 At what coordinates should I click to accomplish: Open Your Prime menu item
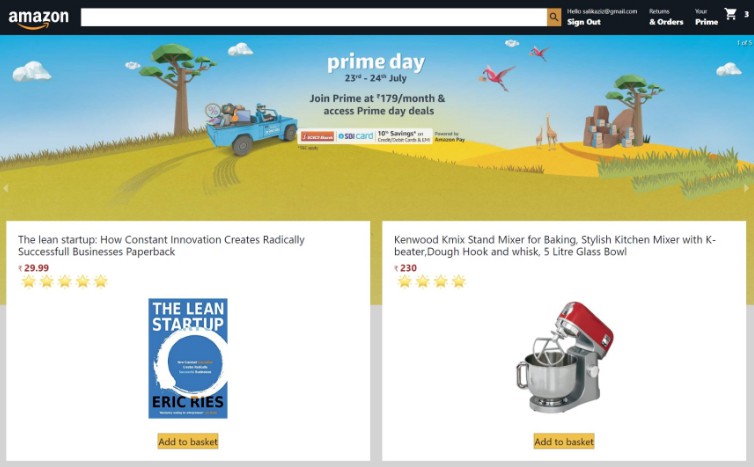point(706,17)
